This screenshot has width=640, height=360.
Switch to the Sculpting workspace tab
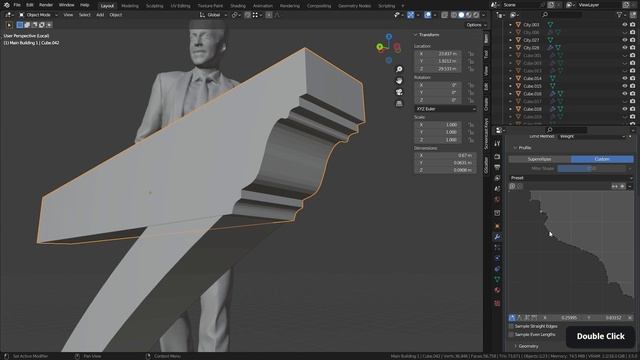point(154,6)
